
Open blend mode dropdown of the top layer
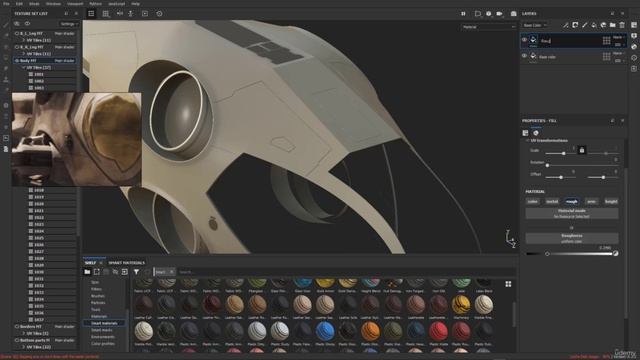coord(618,37)
